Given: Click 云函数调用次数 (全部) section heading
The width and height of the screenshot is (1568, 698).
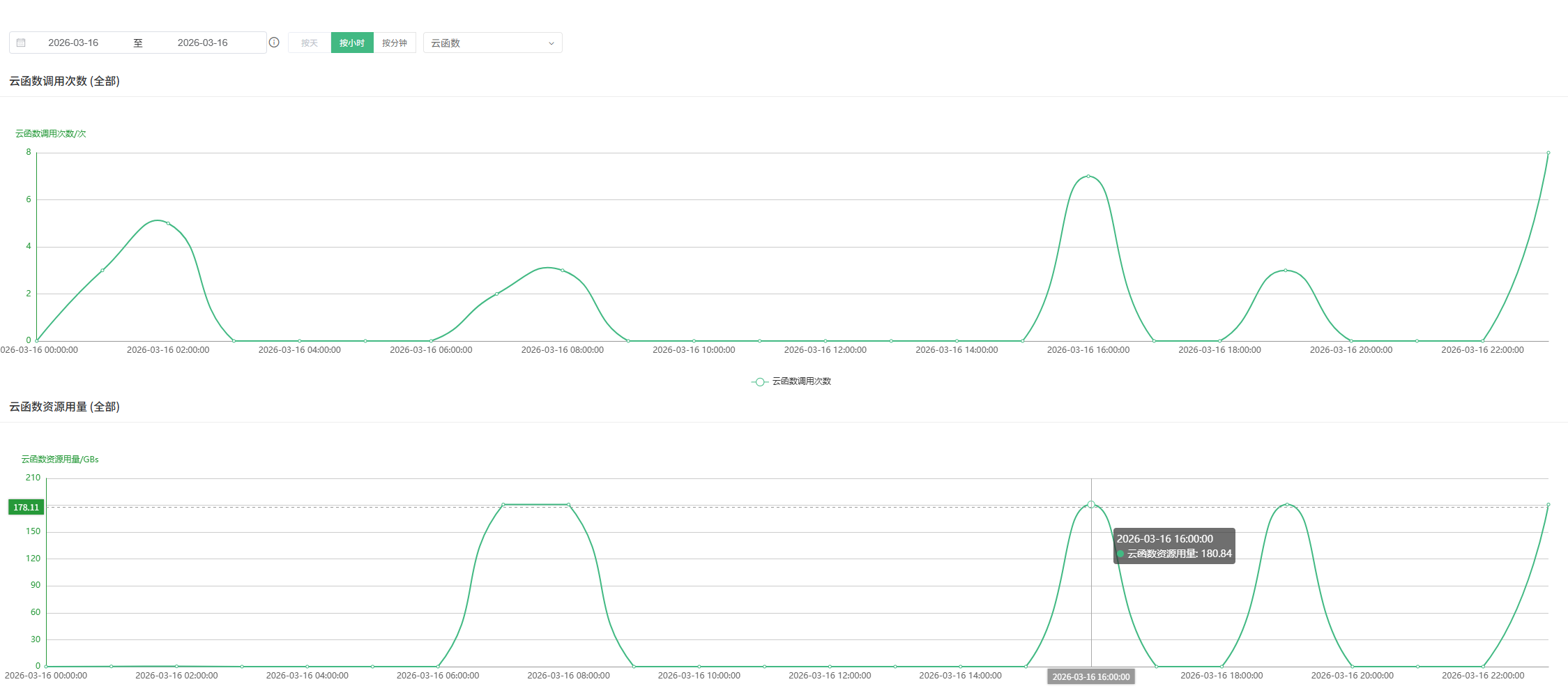Looking at the screenshot, I should pyautogui.click(x=64, y=81).
